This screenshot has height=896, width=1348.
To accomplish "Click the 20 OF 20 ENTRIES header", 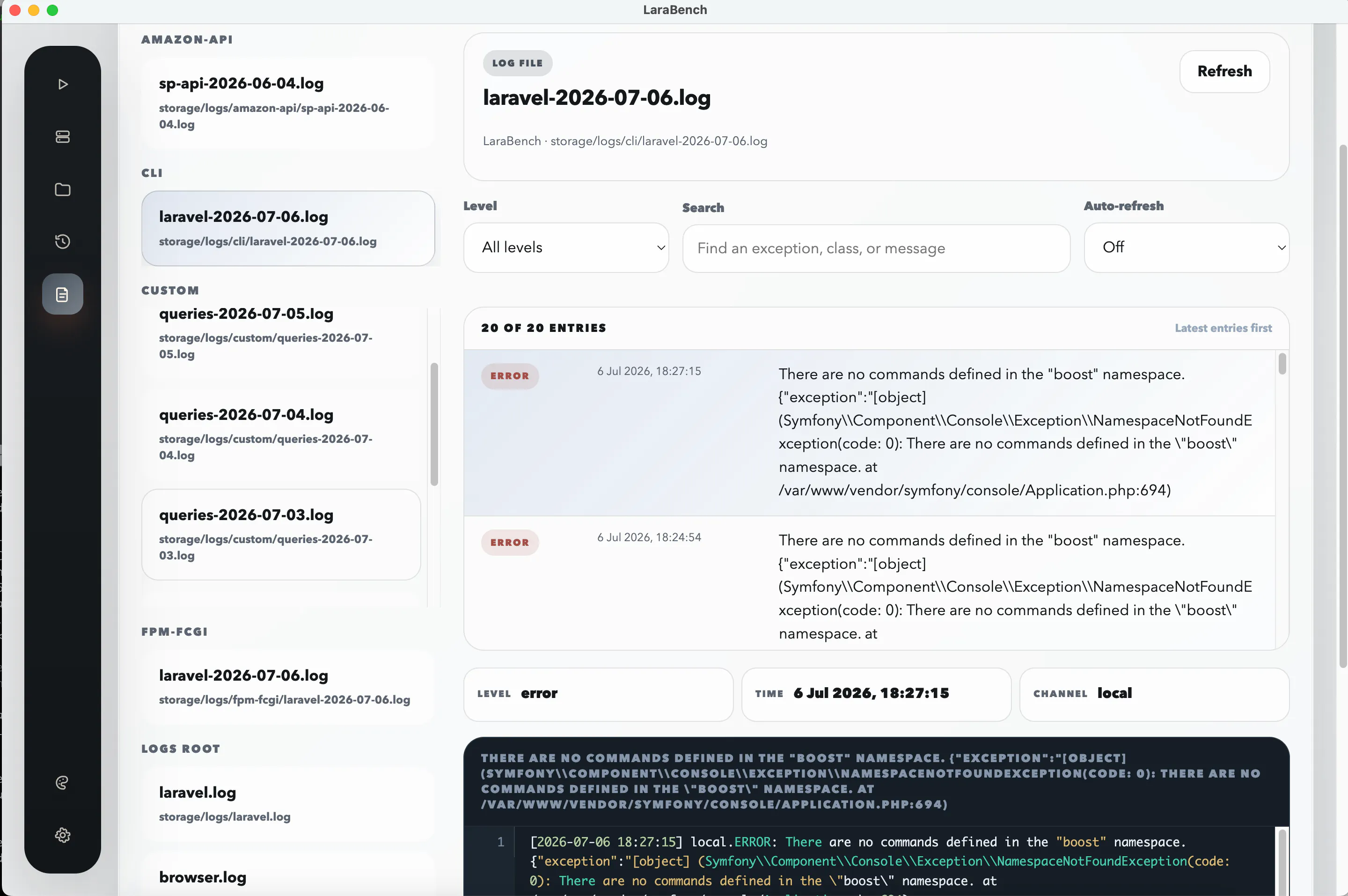I will coord(543,328).
